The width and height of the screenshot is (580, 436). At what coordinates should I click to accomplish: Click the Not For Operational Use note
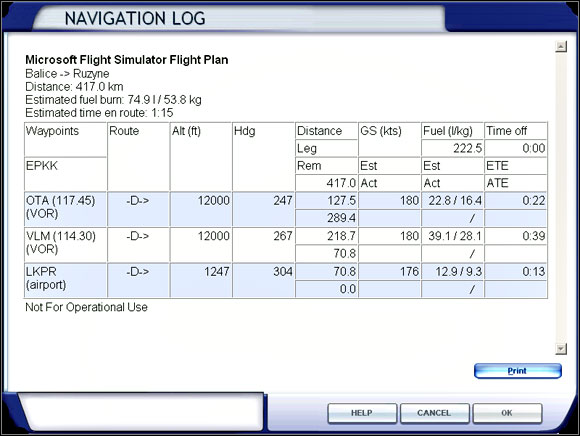point(86,307)
